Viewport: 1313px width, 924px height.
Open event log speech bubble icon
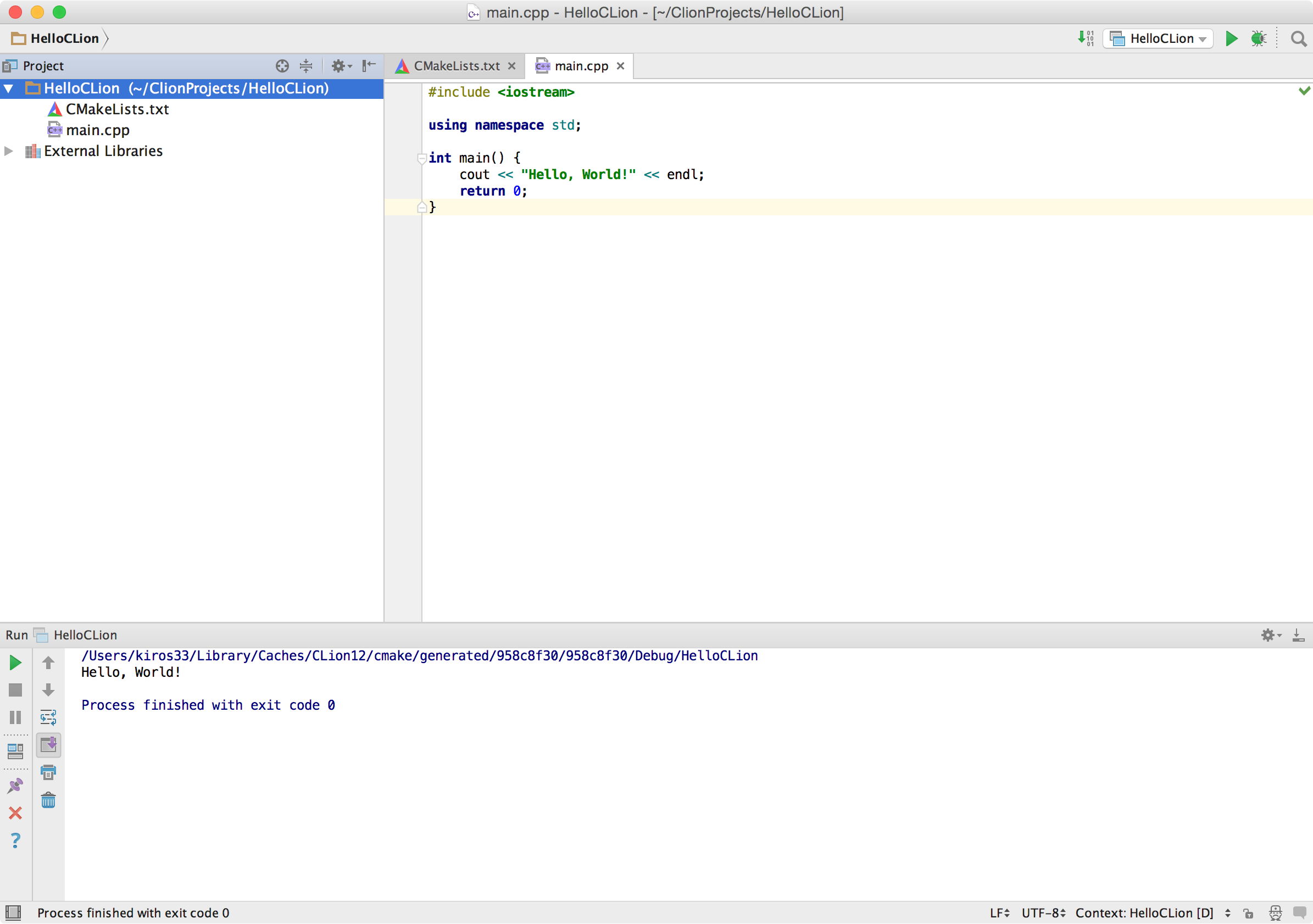click(1299, 912)
